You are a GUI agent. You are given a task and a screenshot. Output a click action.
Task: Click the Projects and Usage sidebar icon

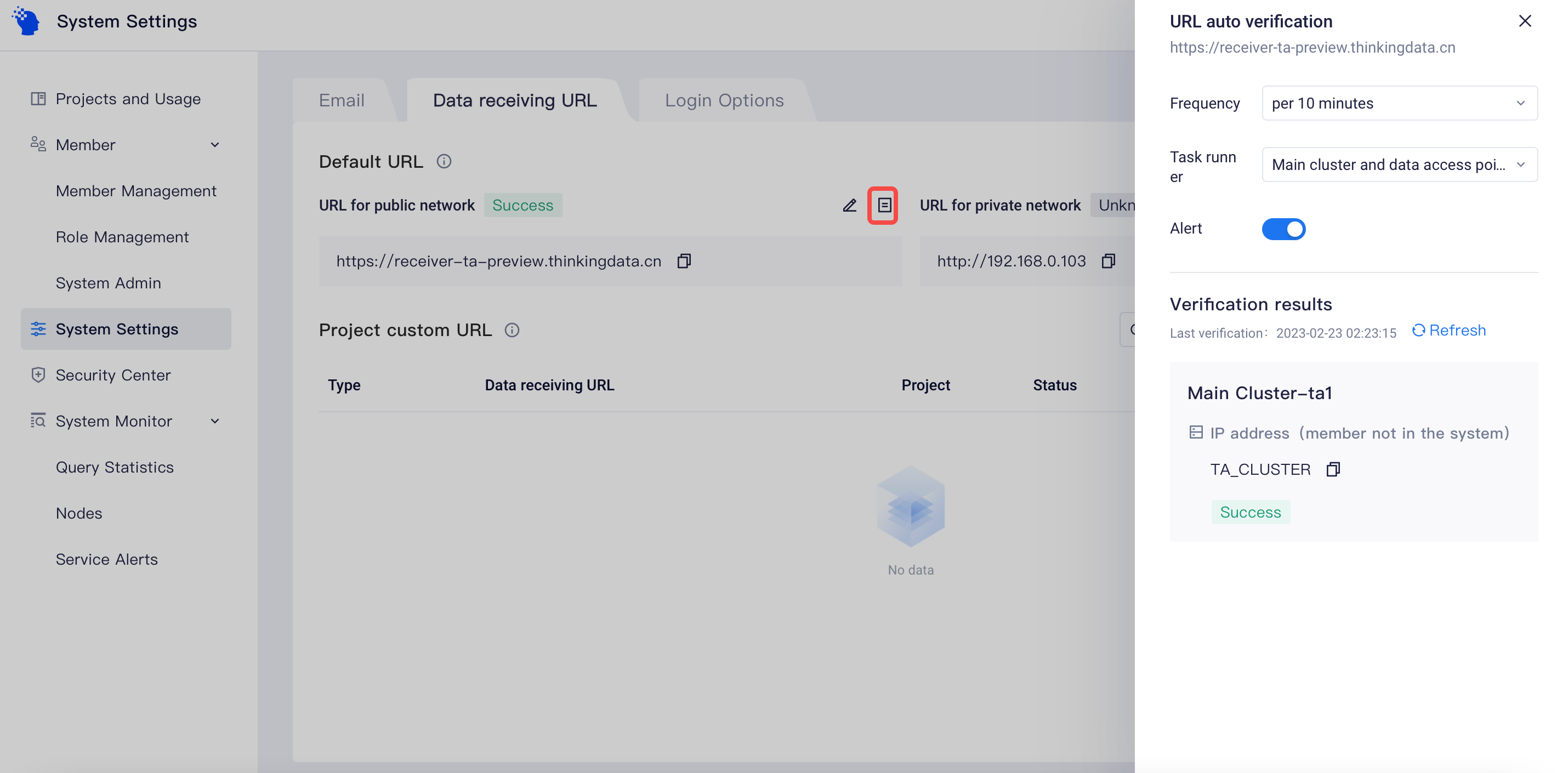coord(38,99)
